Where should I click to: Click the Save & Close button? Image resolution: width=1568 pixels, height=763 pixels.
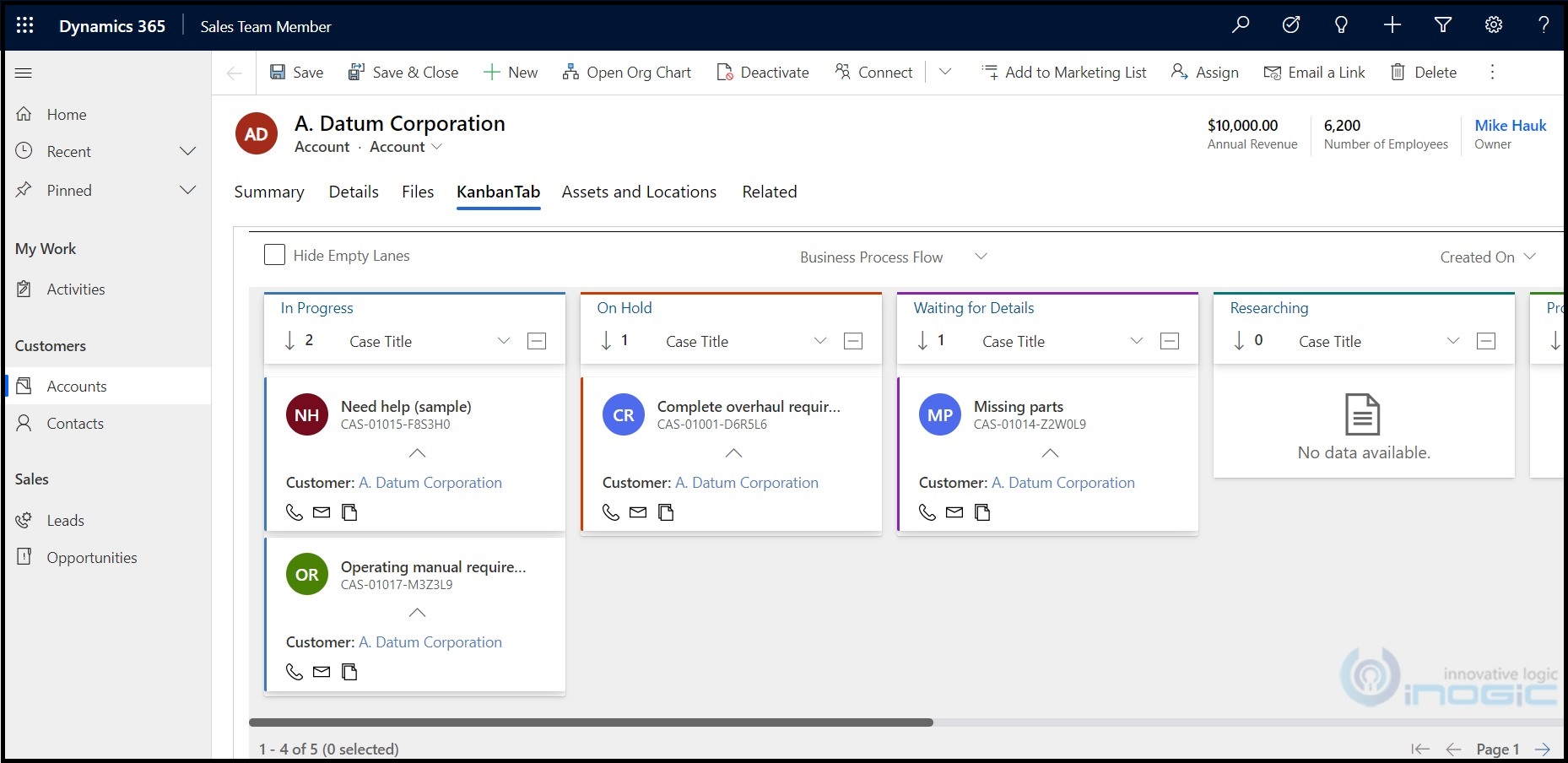403,73
